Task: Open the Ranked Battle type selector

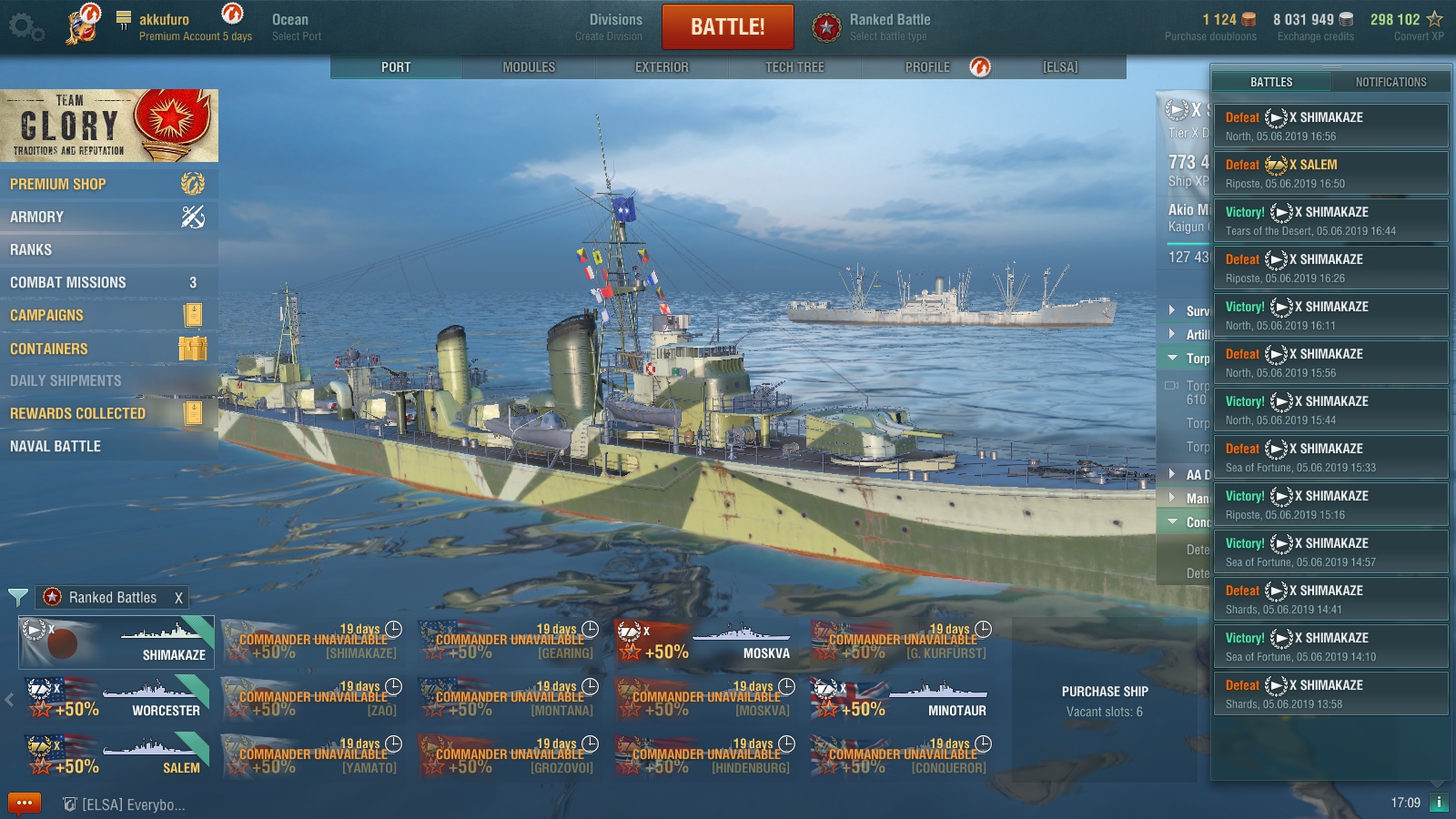Action: tap(871, 27)
